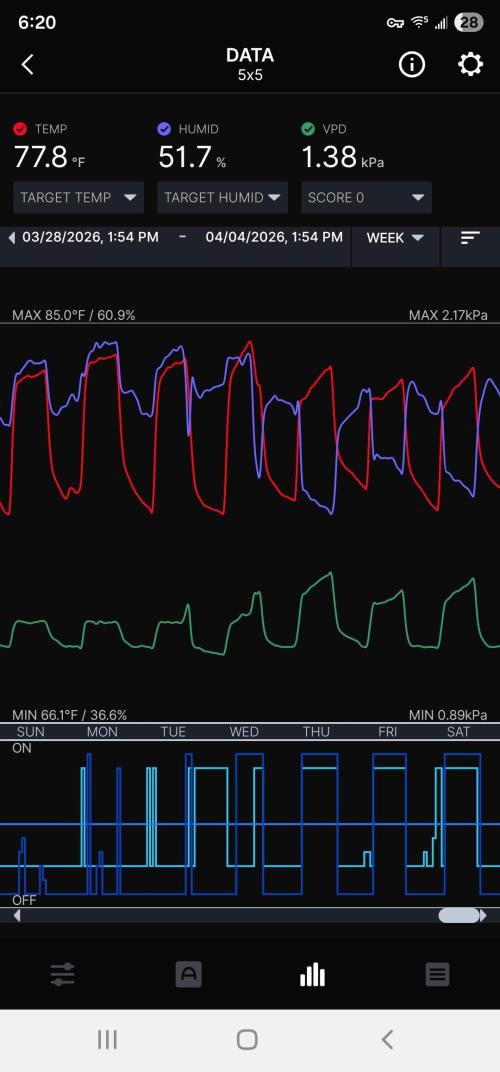Viewport: 500px width, 1072px height.
Task: Click the MAX 85.0°F / 60.9% label
Action: click(x=74, y=315)
